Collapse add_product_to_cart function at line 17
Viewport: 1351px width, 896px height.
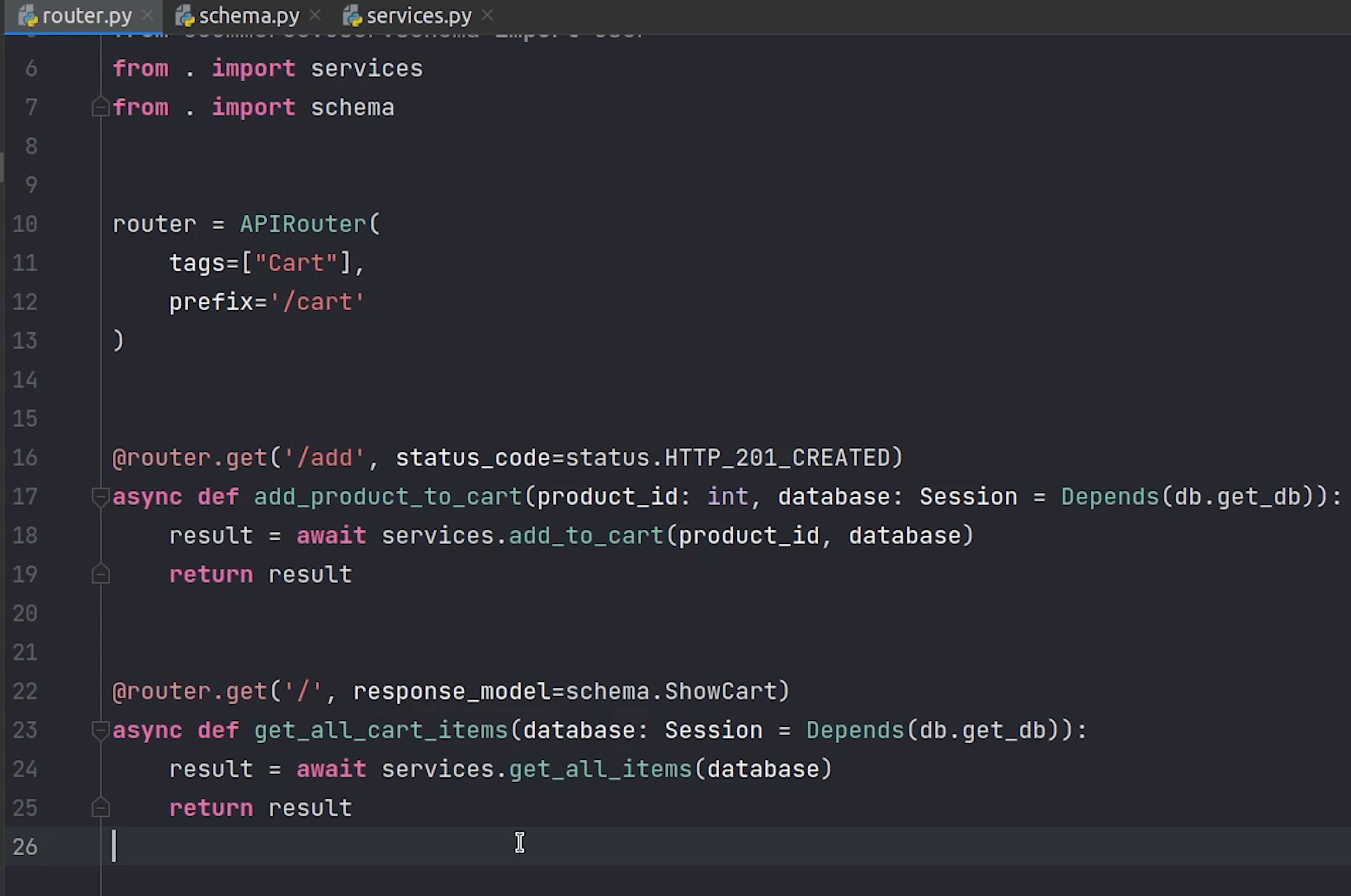[x=100, y=497]
